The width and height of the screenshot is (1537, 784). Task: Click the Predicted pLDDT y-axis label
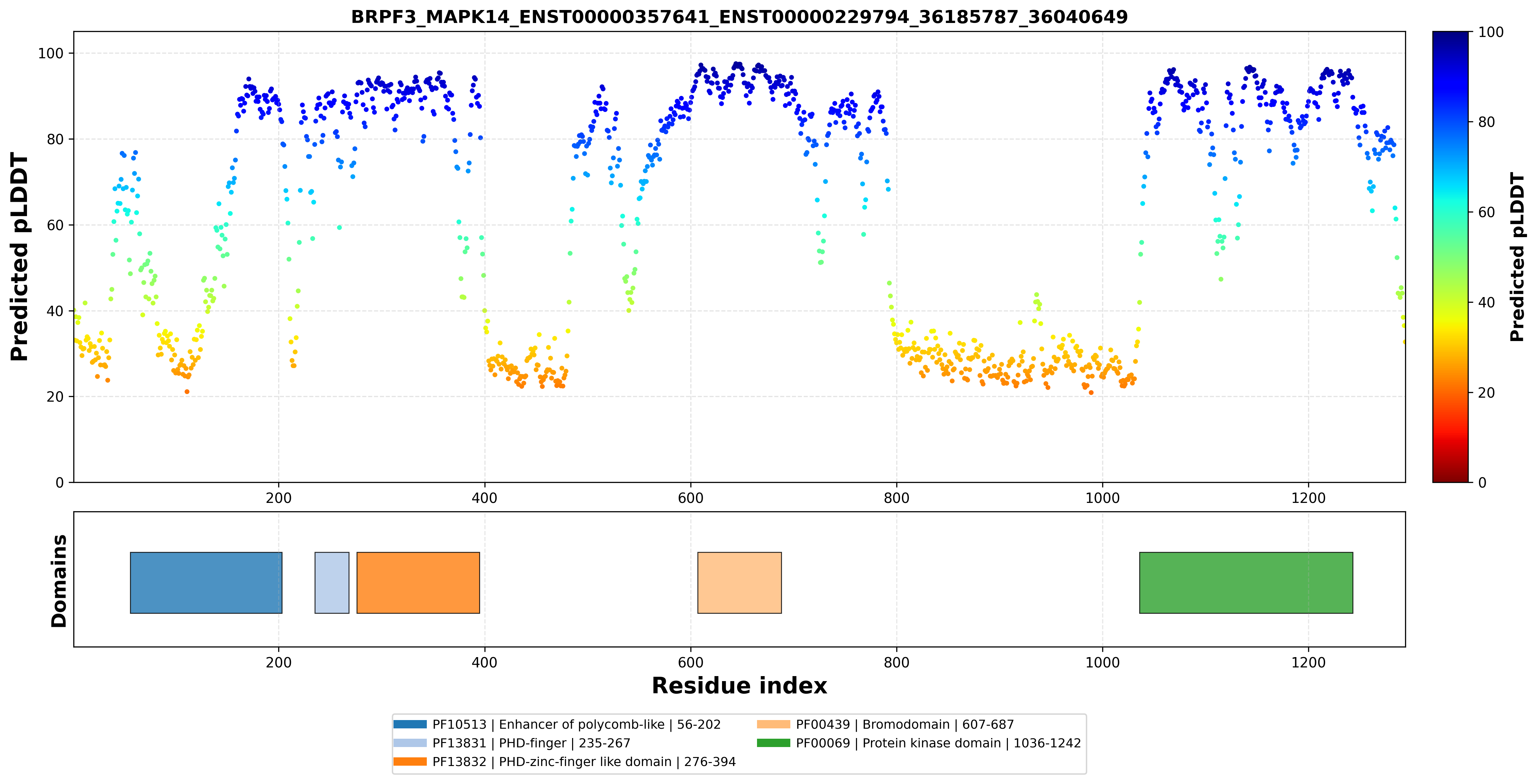(19, 257)
